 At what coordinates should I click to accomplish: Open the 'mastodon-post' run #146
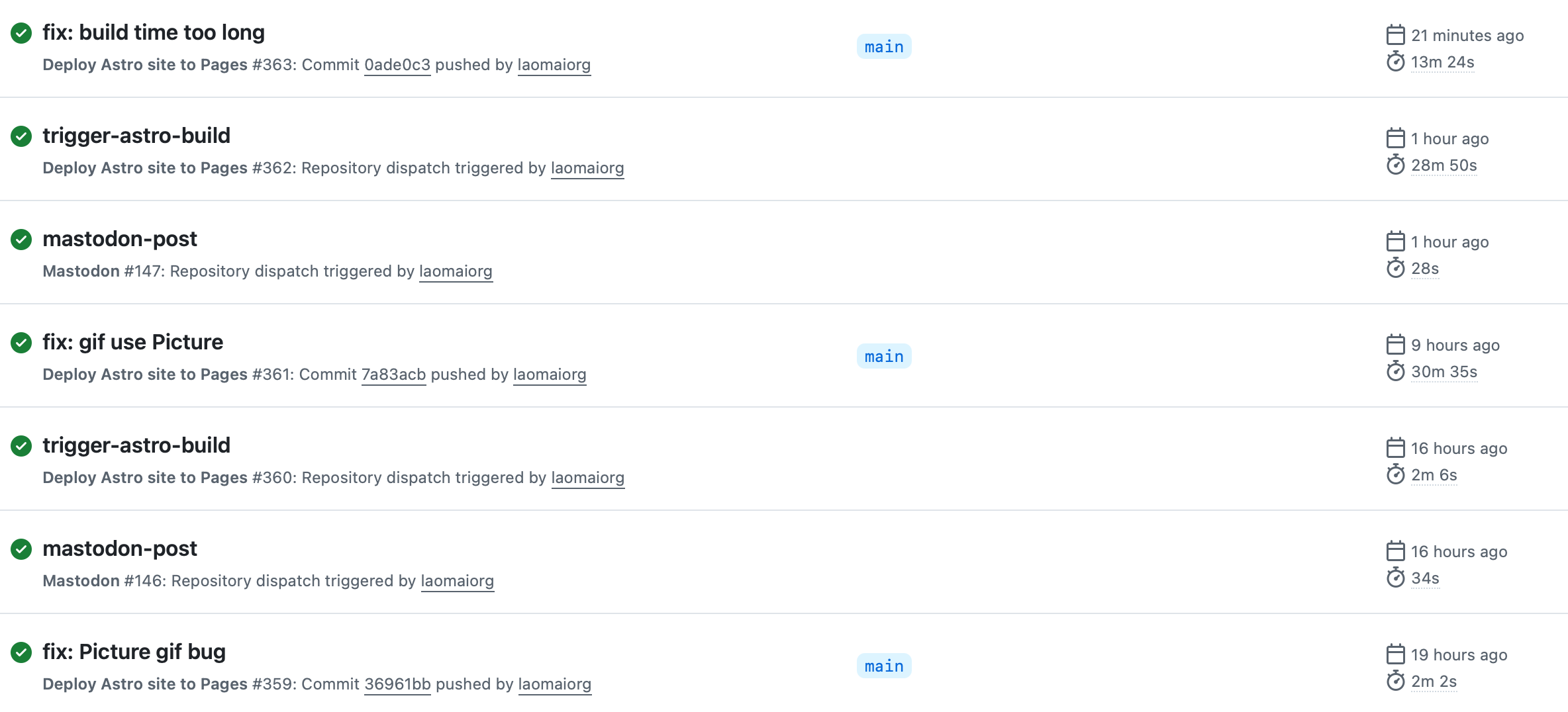[120, 548]
